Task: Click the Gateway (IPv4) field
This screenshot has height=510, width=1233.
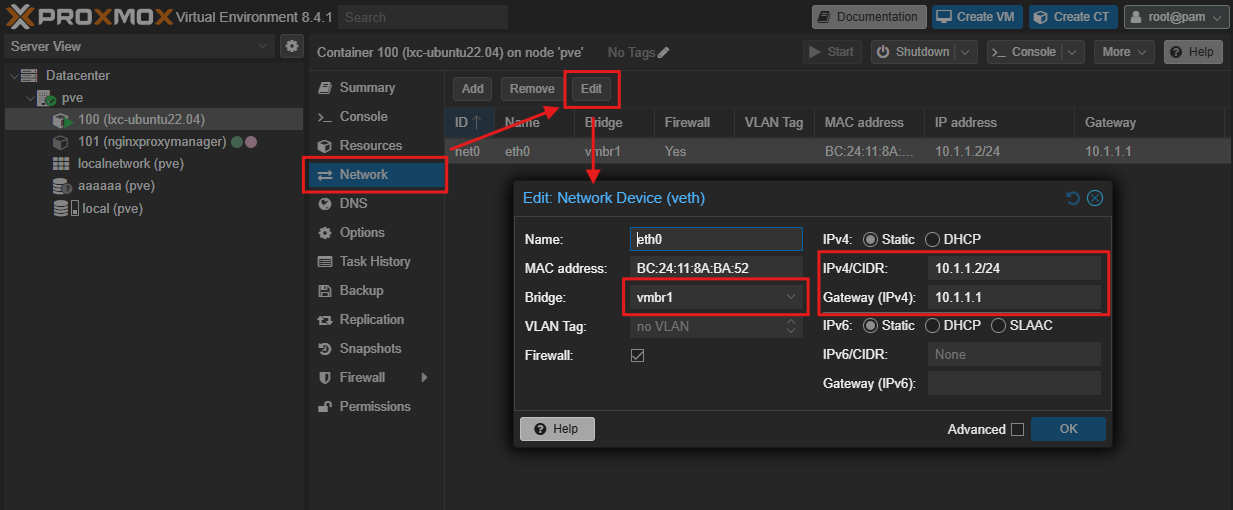Action: coord(1014,298)
